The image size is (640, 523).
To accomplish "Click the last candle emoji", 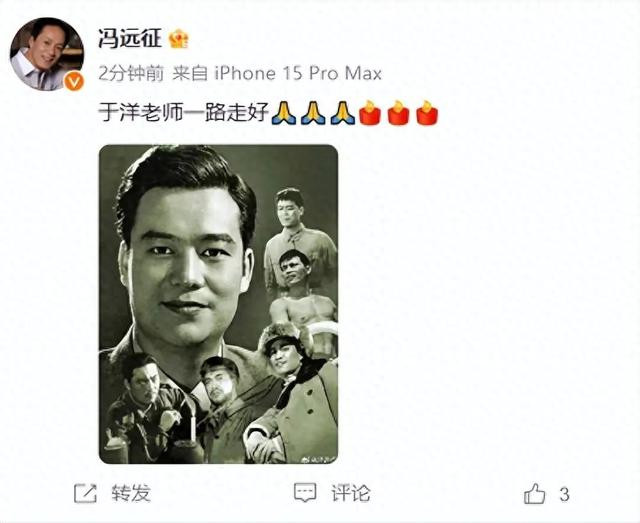I will [x=427, y=113].
